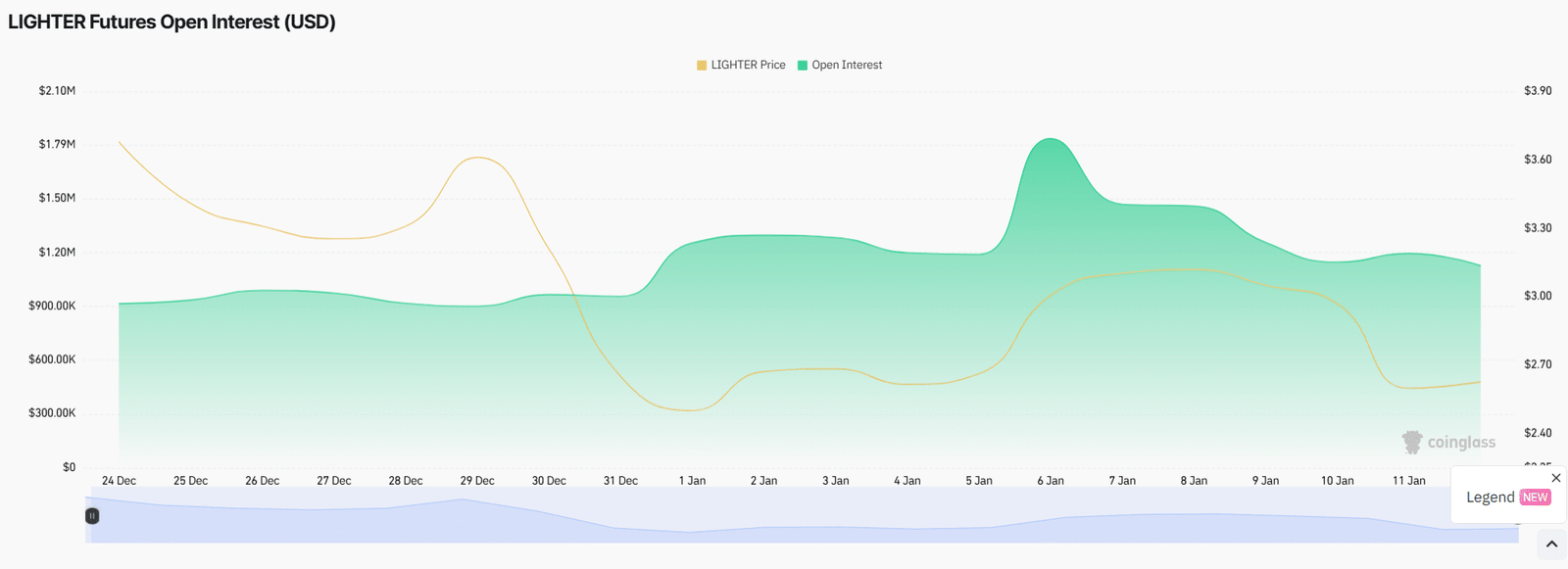Click the $2.10M left axis label
Image resolution: width=1568 pixels, height=569 pixels.
click(57, 91)
